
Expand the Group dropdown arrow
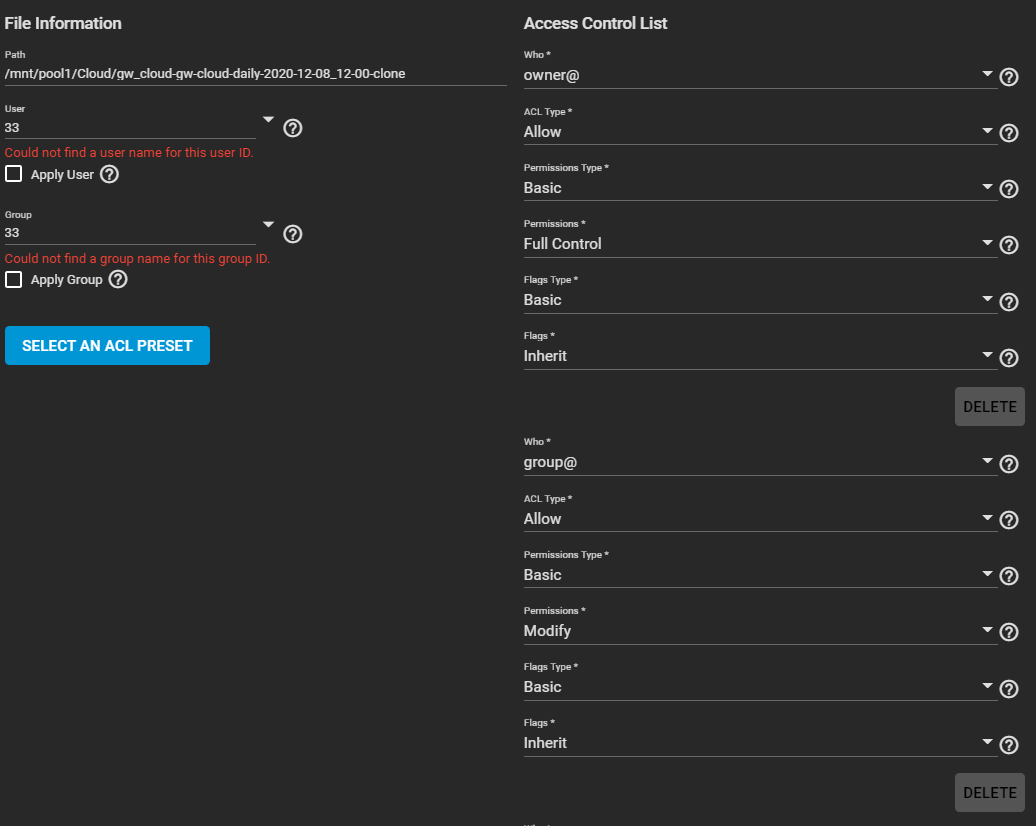tap(268, 225)
